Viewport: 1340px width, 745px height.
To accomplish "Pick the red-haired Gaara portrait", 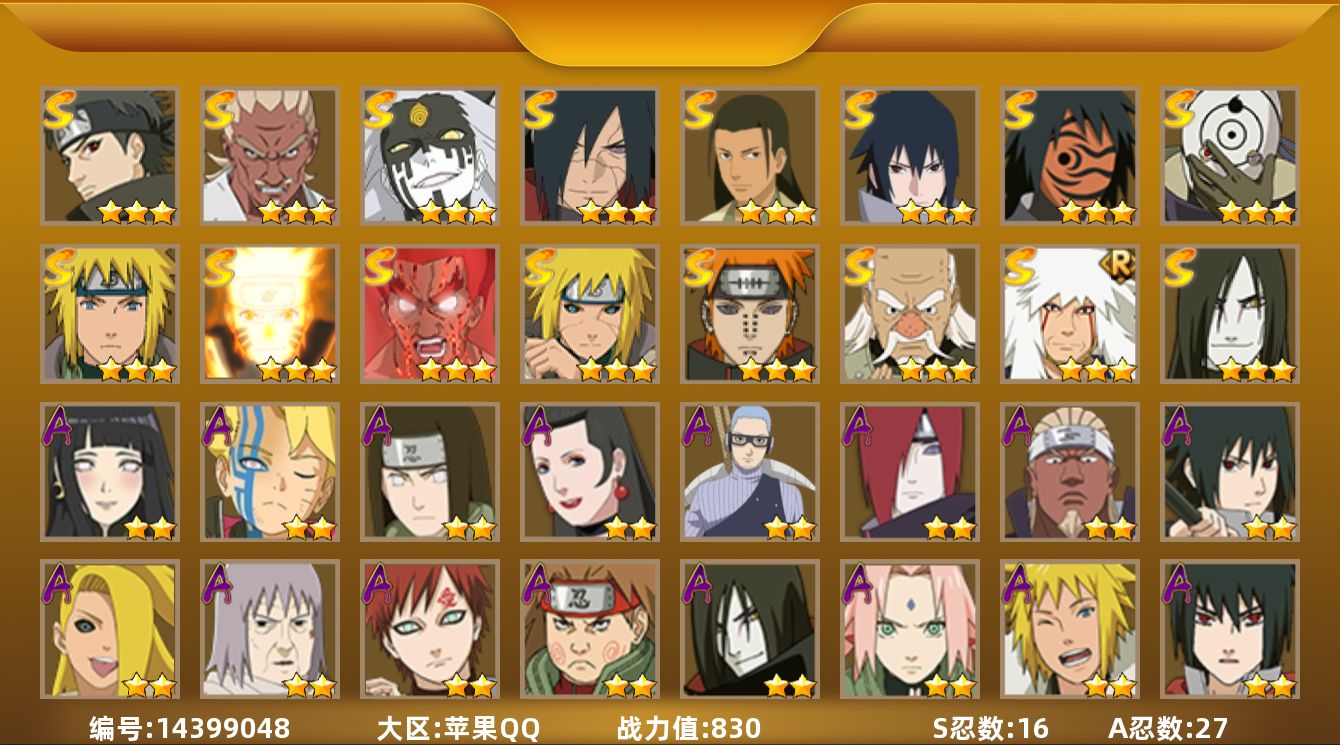I will pyautogui.click(x=429, y=629).
